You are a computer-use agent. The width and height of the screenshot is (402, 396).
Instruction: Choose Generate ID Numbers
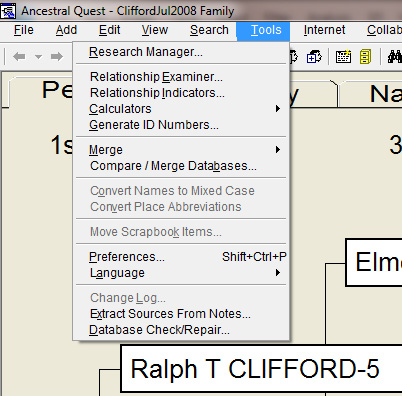[x=181, y=125]
